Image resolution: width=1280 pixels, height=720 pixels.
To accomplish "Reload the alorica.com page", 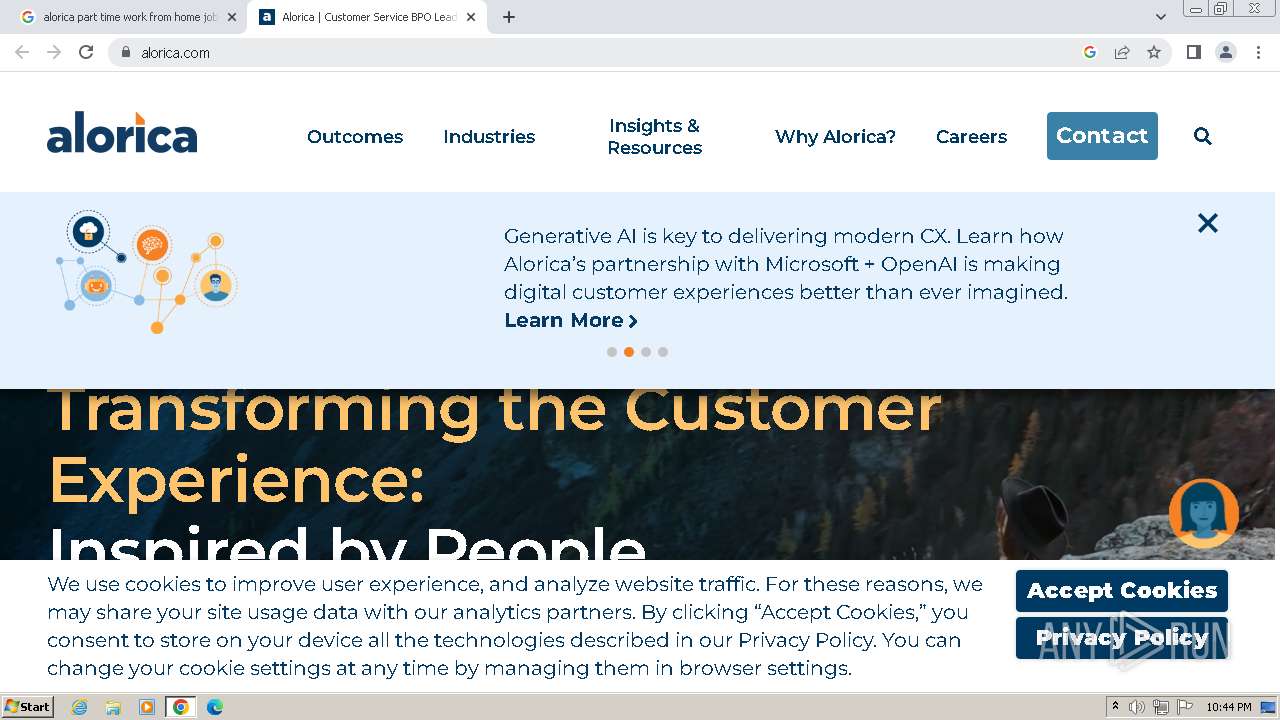I will pyautogui.click(x=86, y=52).
